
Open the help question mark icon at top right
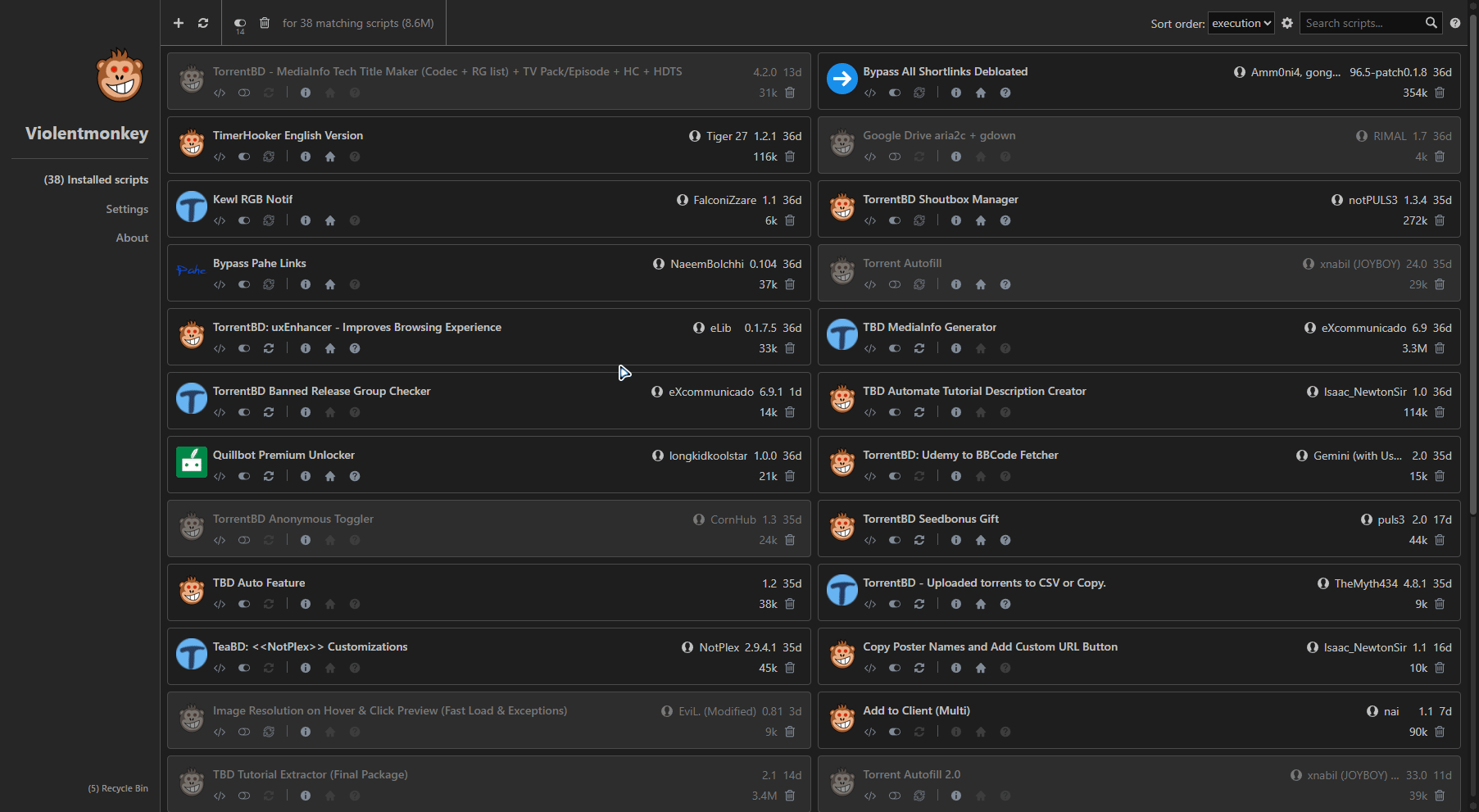coord(1455,23)
